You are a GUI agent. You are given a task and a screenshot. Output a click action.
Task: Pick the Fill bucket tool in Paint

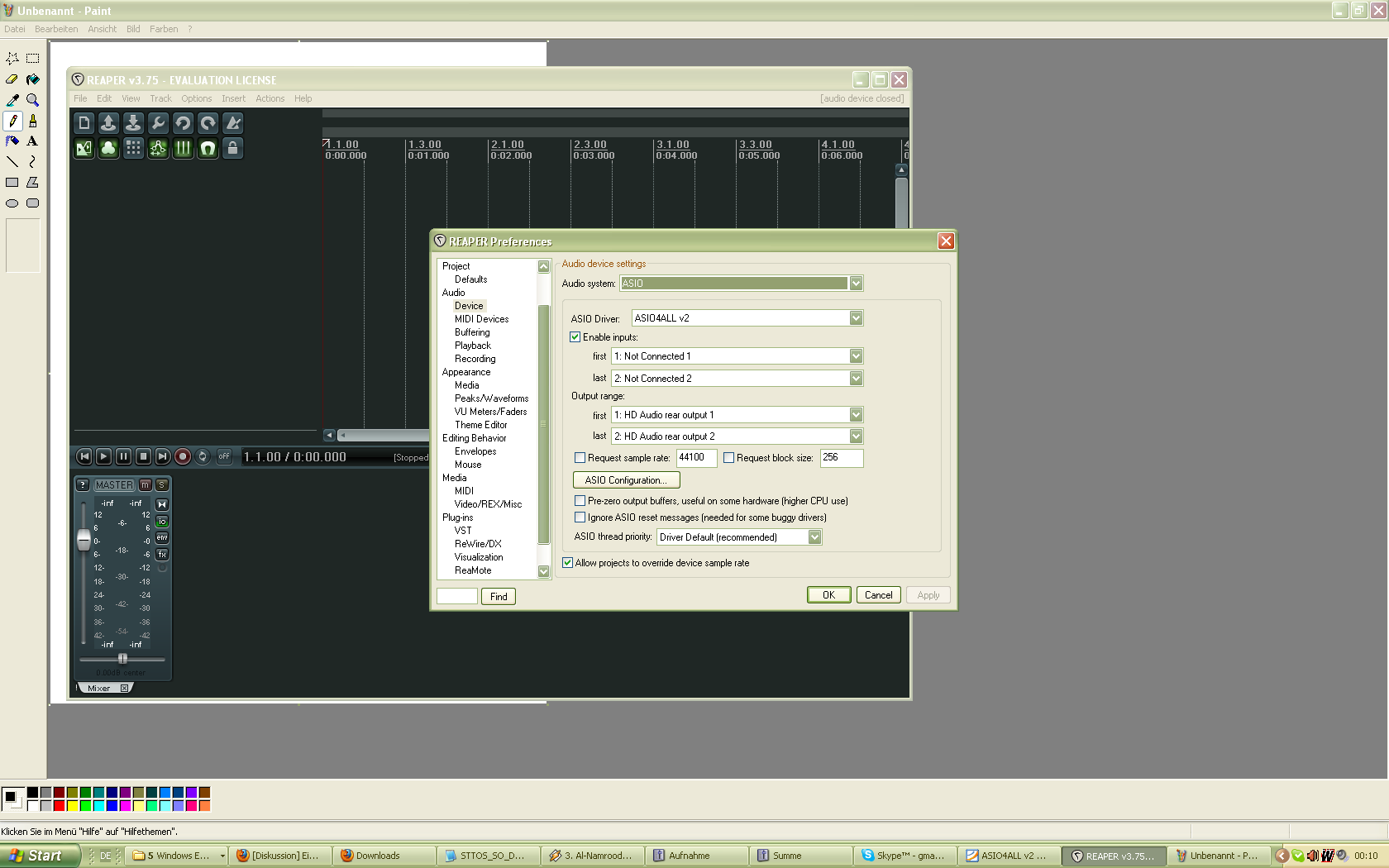[x=33, y=79]
